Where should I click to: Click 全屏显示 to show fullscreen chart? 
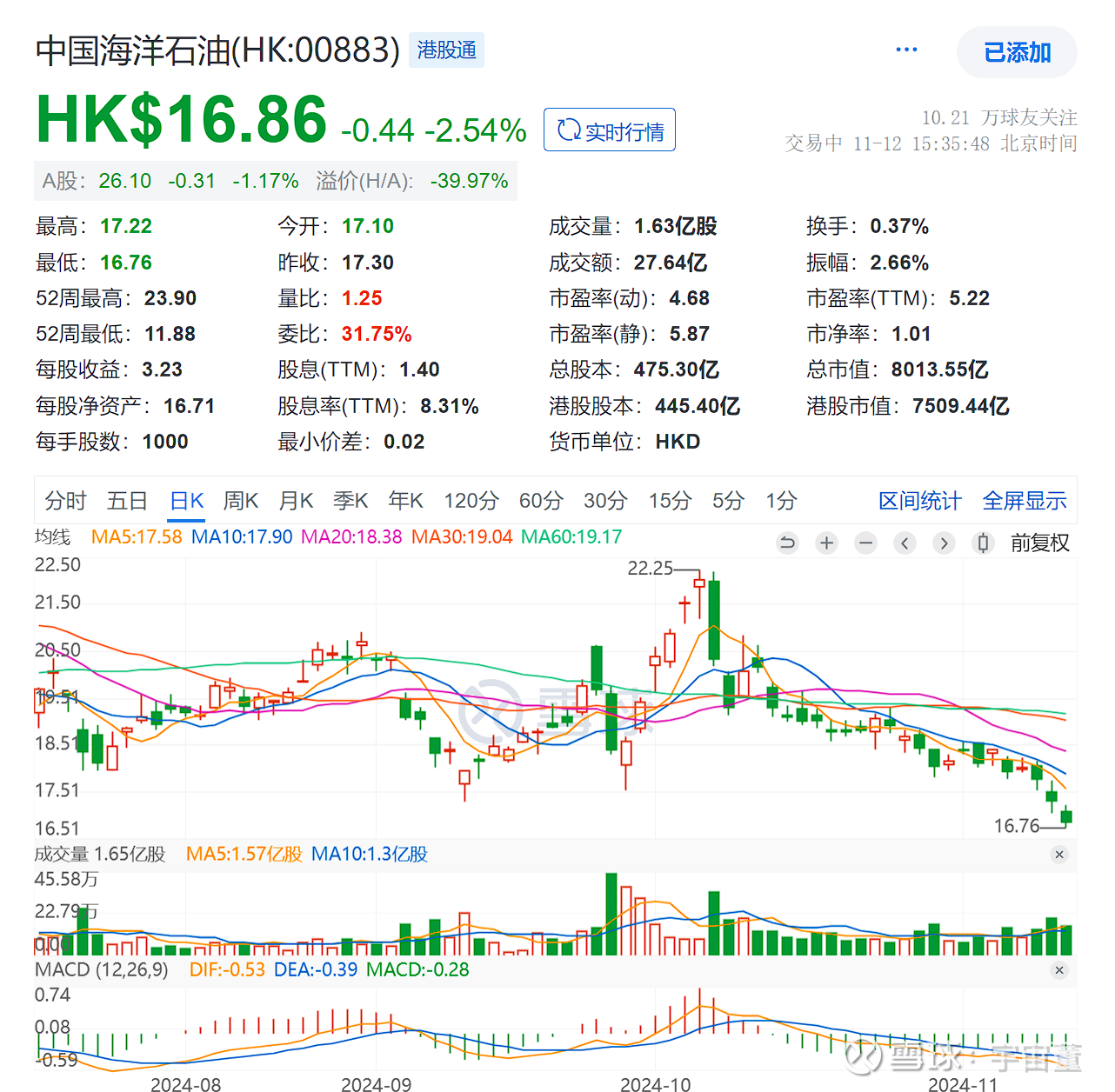(x=1025, y=501)
